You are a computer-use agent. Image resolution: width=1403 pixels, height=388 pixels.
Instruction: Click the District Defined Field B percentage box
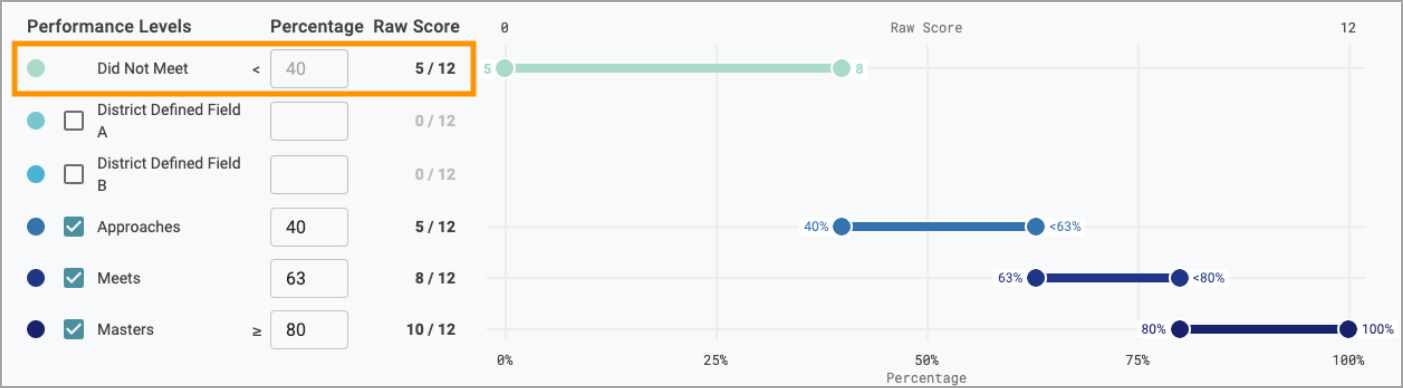pos(309,174)
